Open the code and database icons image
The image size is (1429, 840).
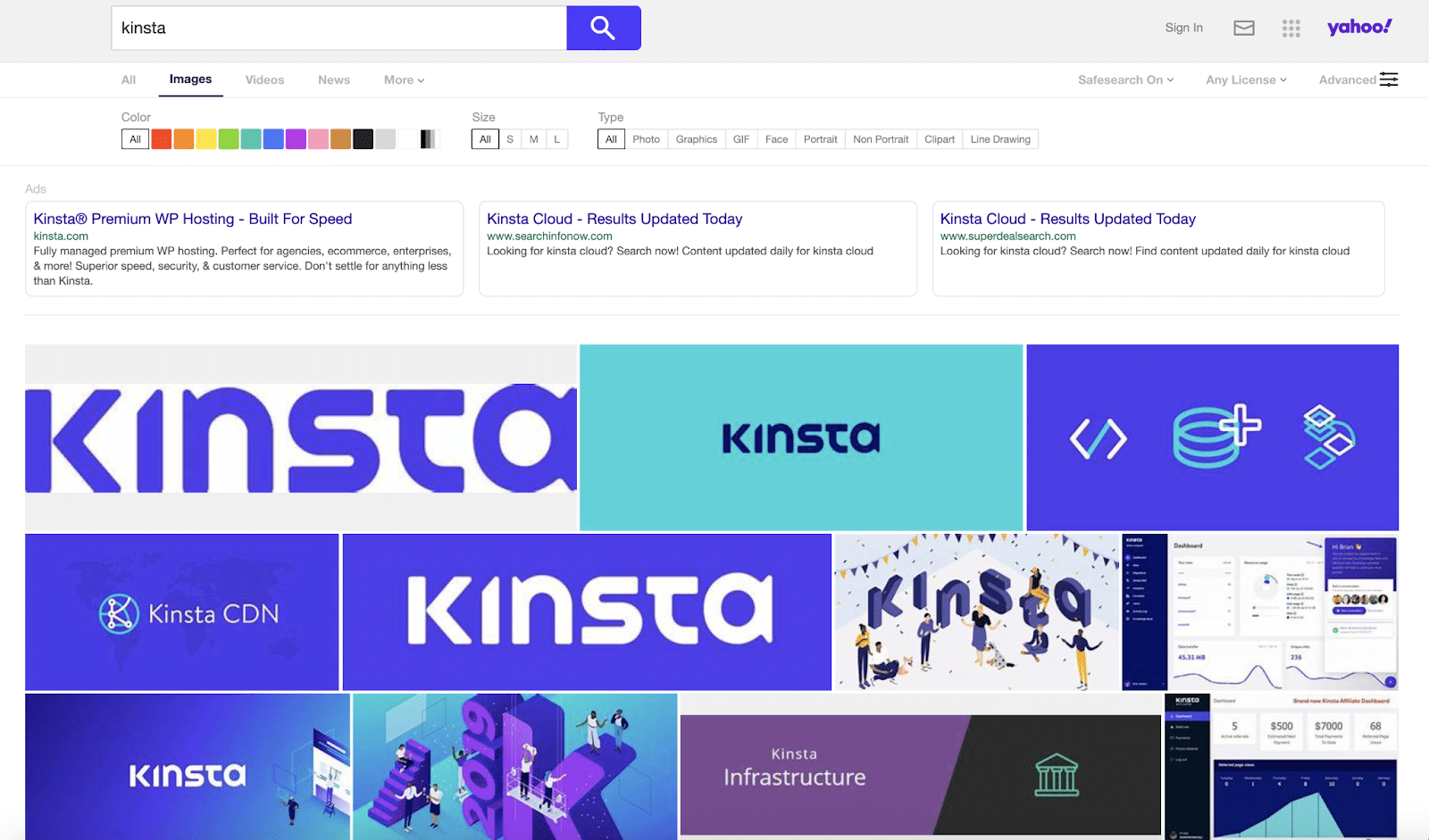click(x=1213, y=437)
